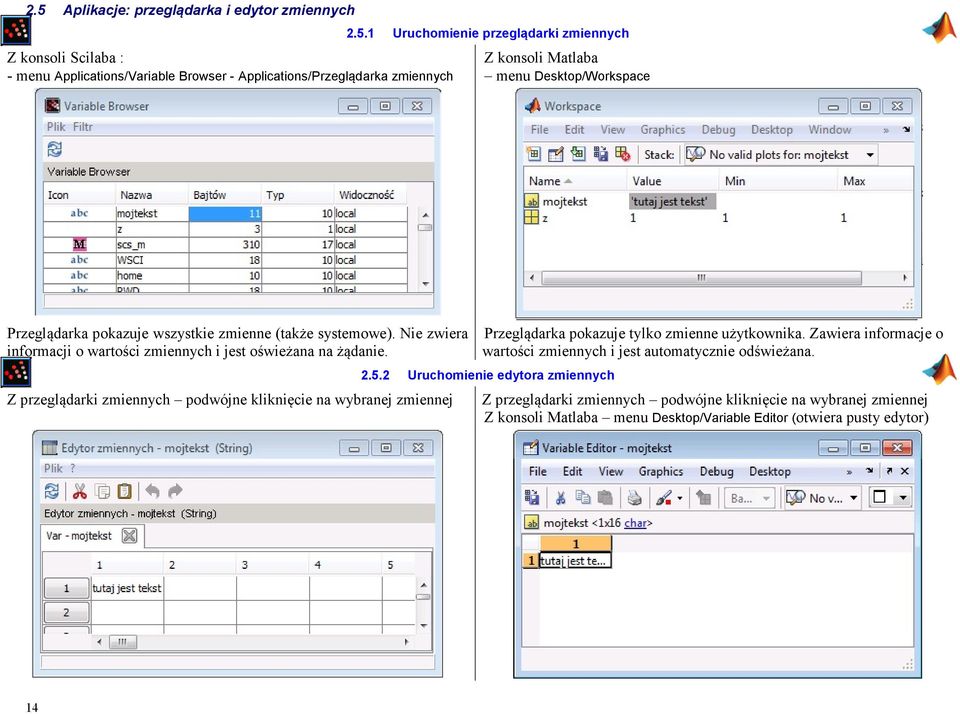This screenshot has width=960, height=714.
Task: Click M icon in scs_m row
Action: tap(80, 244)
